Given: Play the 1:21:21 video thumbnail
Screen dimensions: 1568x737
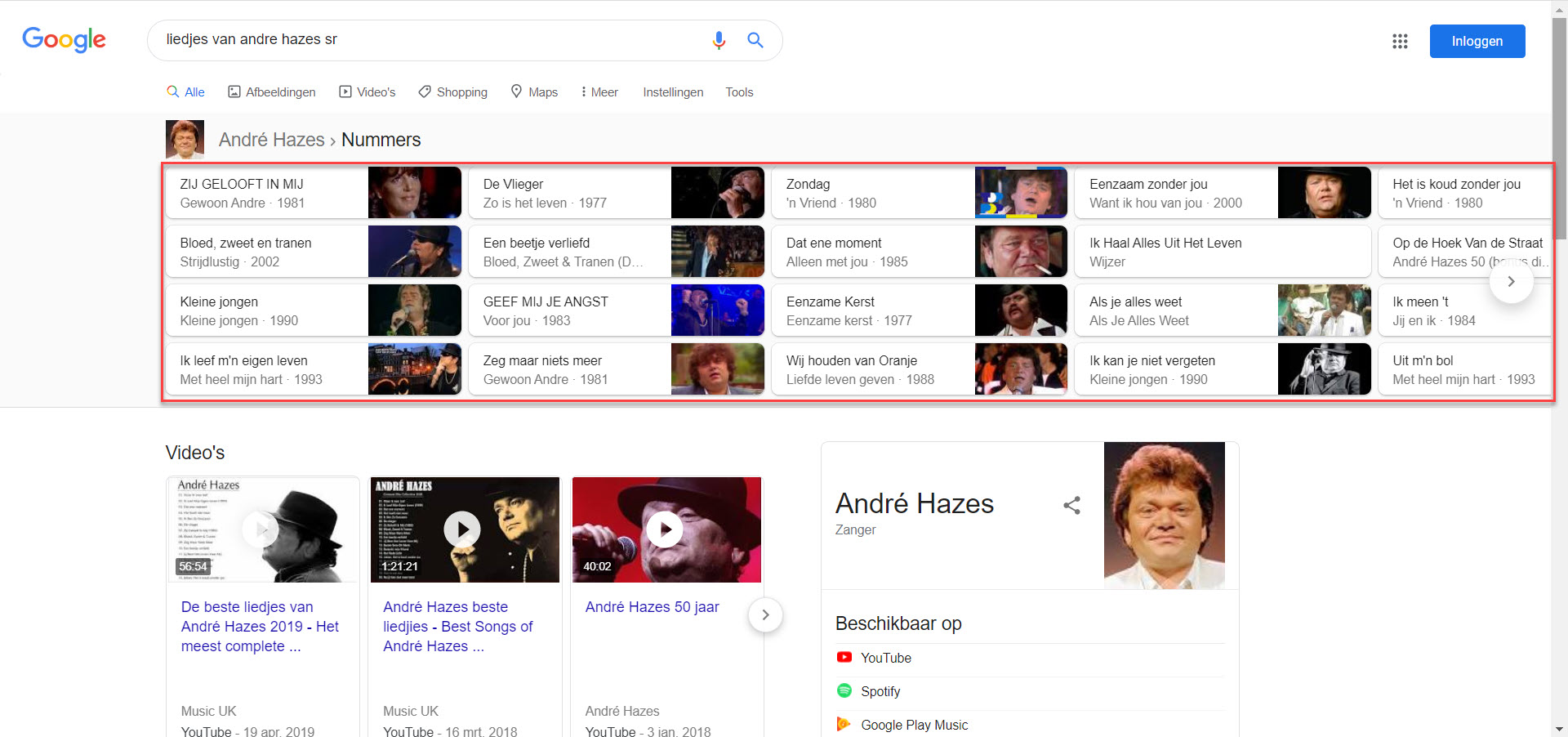Looking at the screenshot, I should tap(464, 529).
